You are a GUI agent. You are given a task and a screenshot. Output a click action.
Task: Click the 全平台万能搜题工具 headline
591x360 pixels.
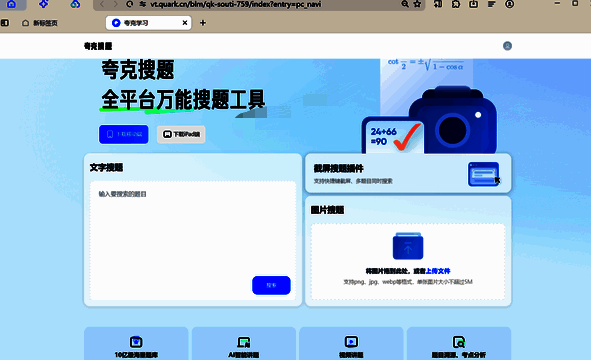tap(183, 100)
